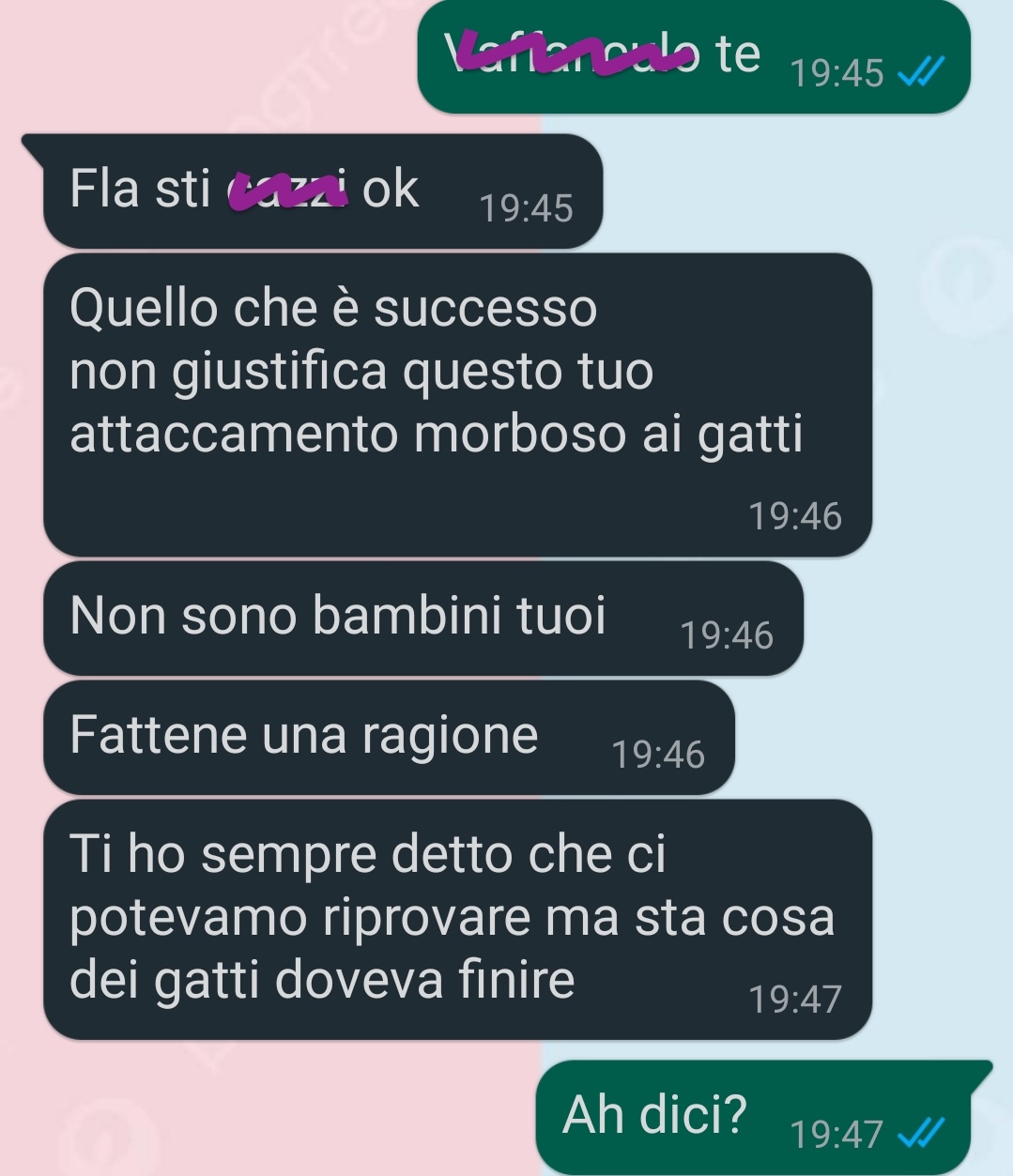1013x1176 pixels.
Task: Tap blue double-check on top green message
Action: pyautogui.click(x=921, y=71)
